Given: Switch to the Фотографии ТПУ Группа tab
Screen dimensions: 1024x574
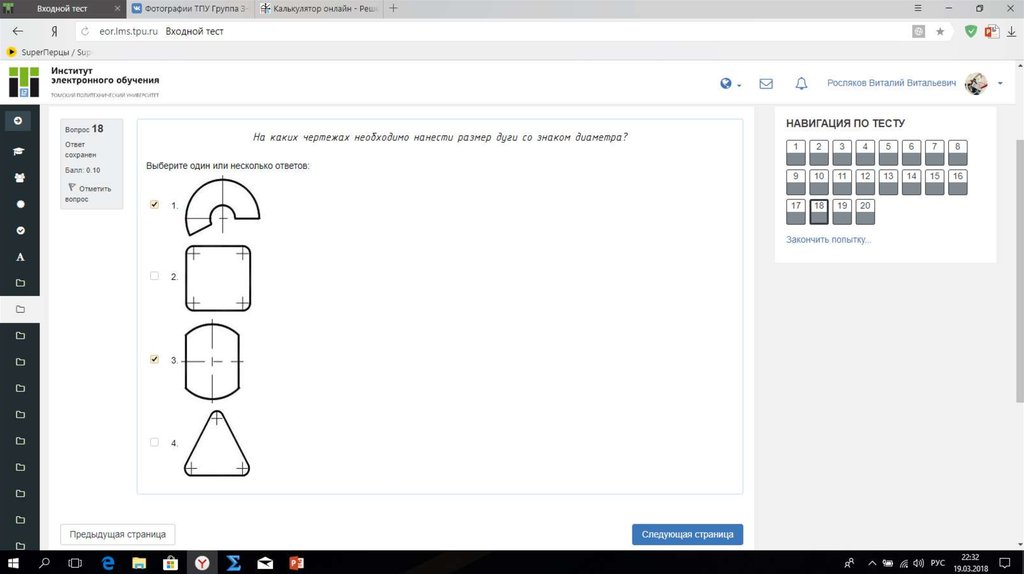Looking at the screenshot, I should point(189,8).
